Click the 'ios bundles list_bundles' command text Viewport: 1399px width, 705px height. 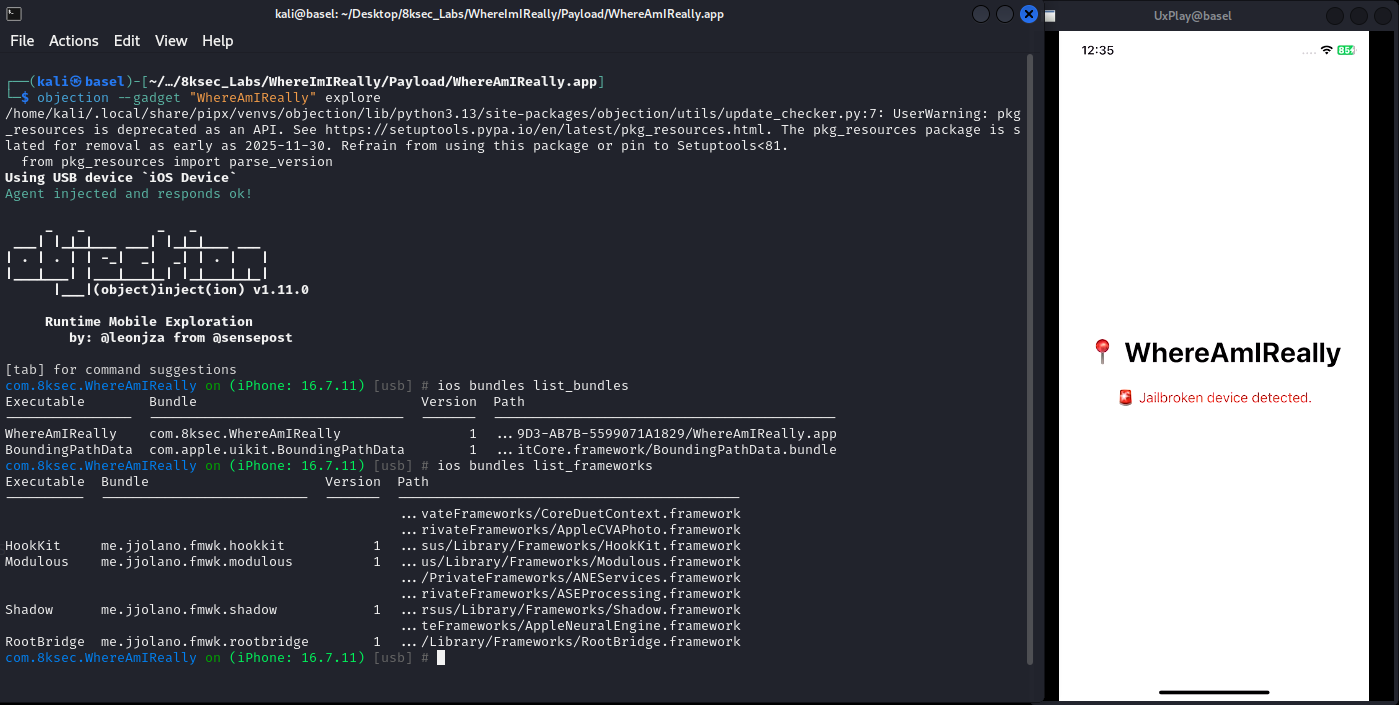tap(533, 386)
